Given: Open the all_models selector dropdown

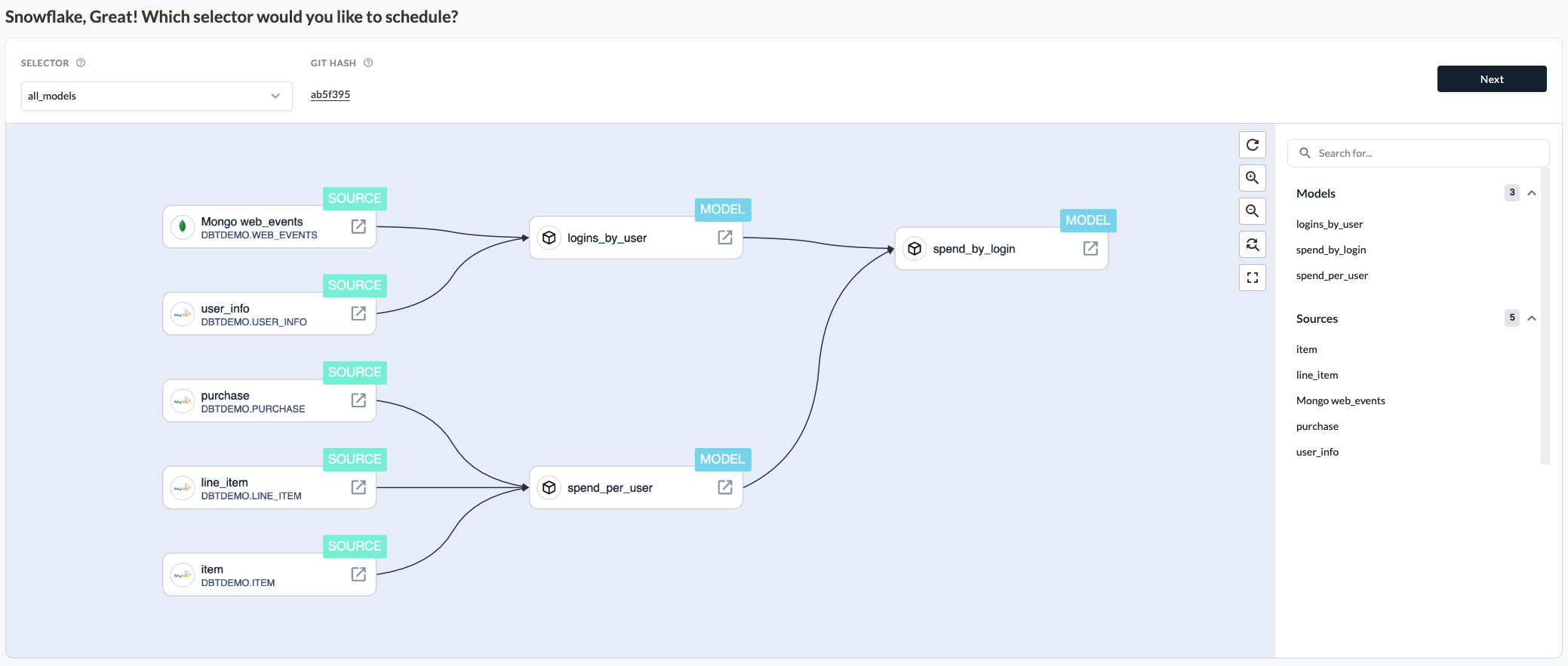Looking at the screenshot, I should tap(156, 96).
